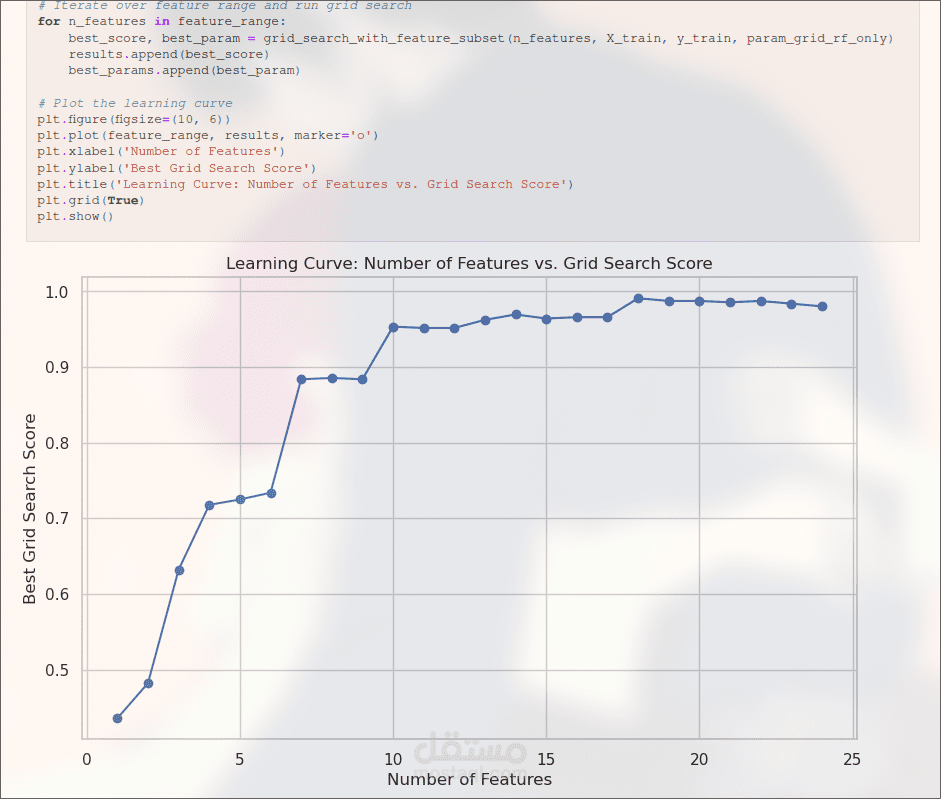
Task: Click the x-axis tick label 0
Action: (x=87, y=759)
